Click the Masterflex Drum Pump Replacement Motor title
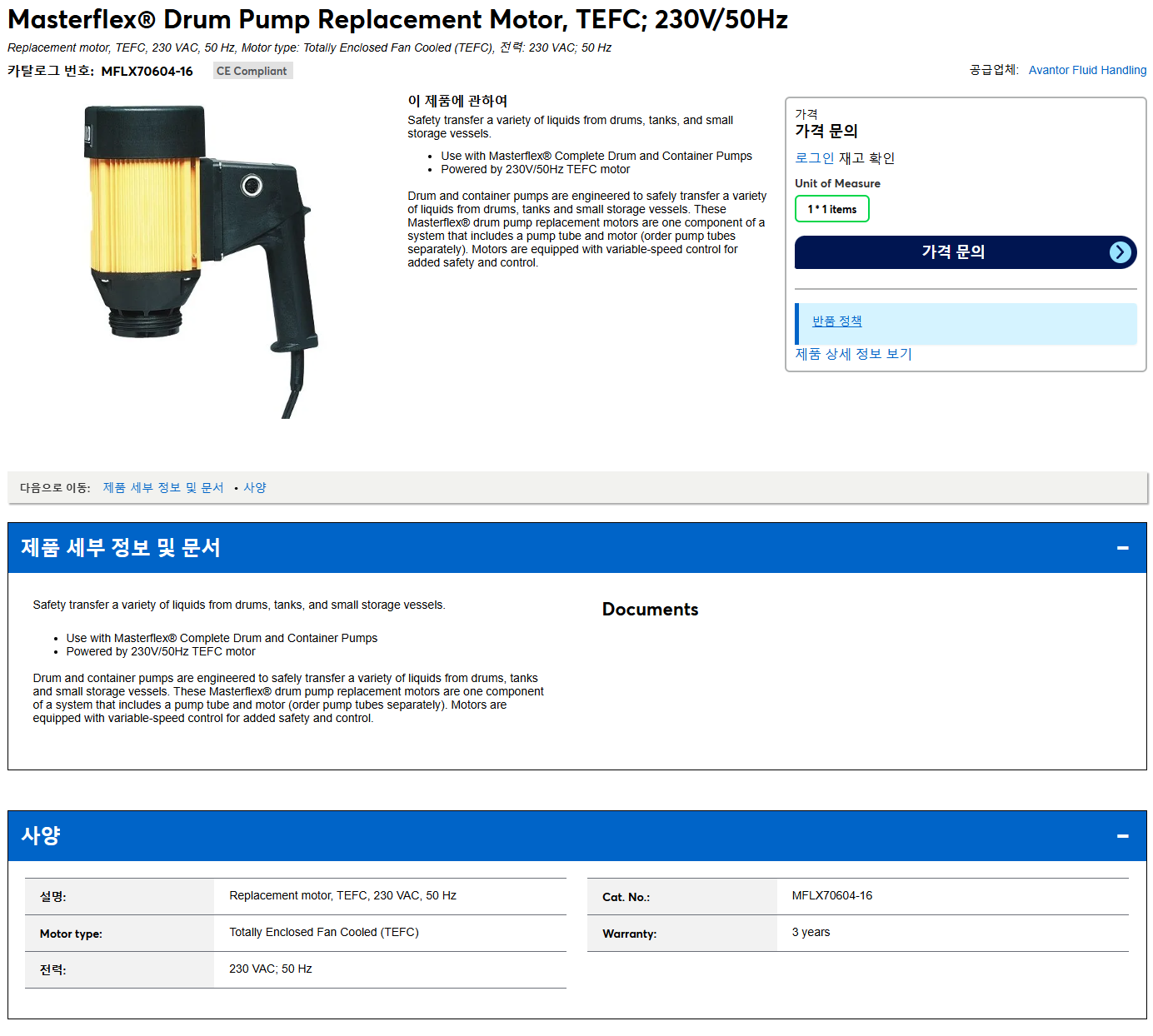This screenshot has height=1036, width=1153. pyautogui.click(x=397, y=19)
